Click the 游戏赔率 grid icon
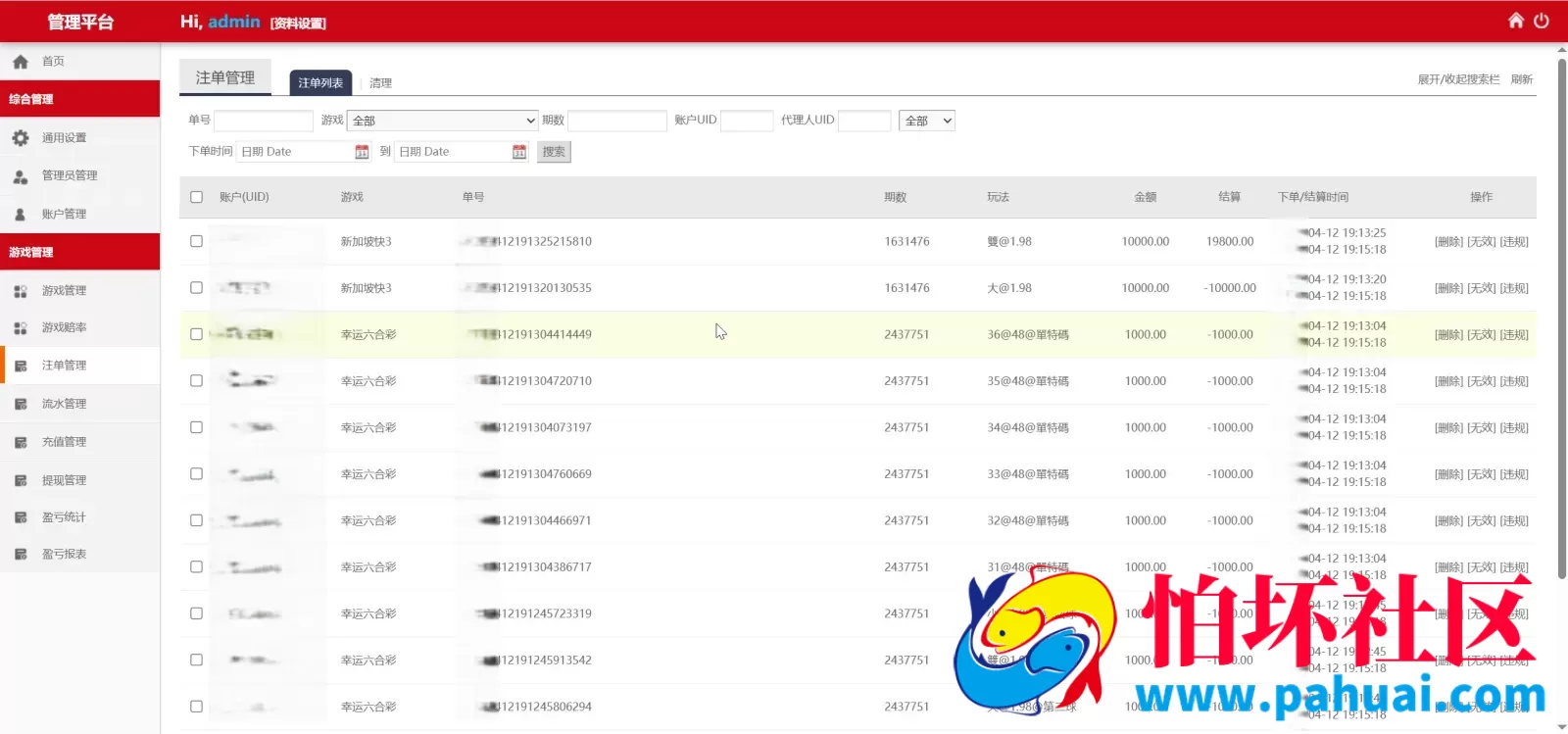 point(21,328)
